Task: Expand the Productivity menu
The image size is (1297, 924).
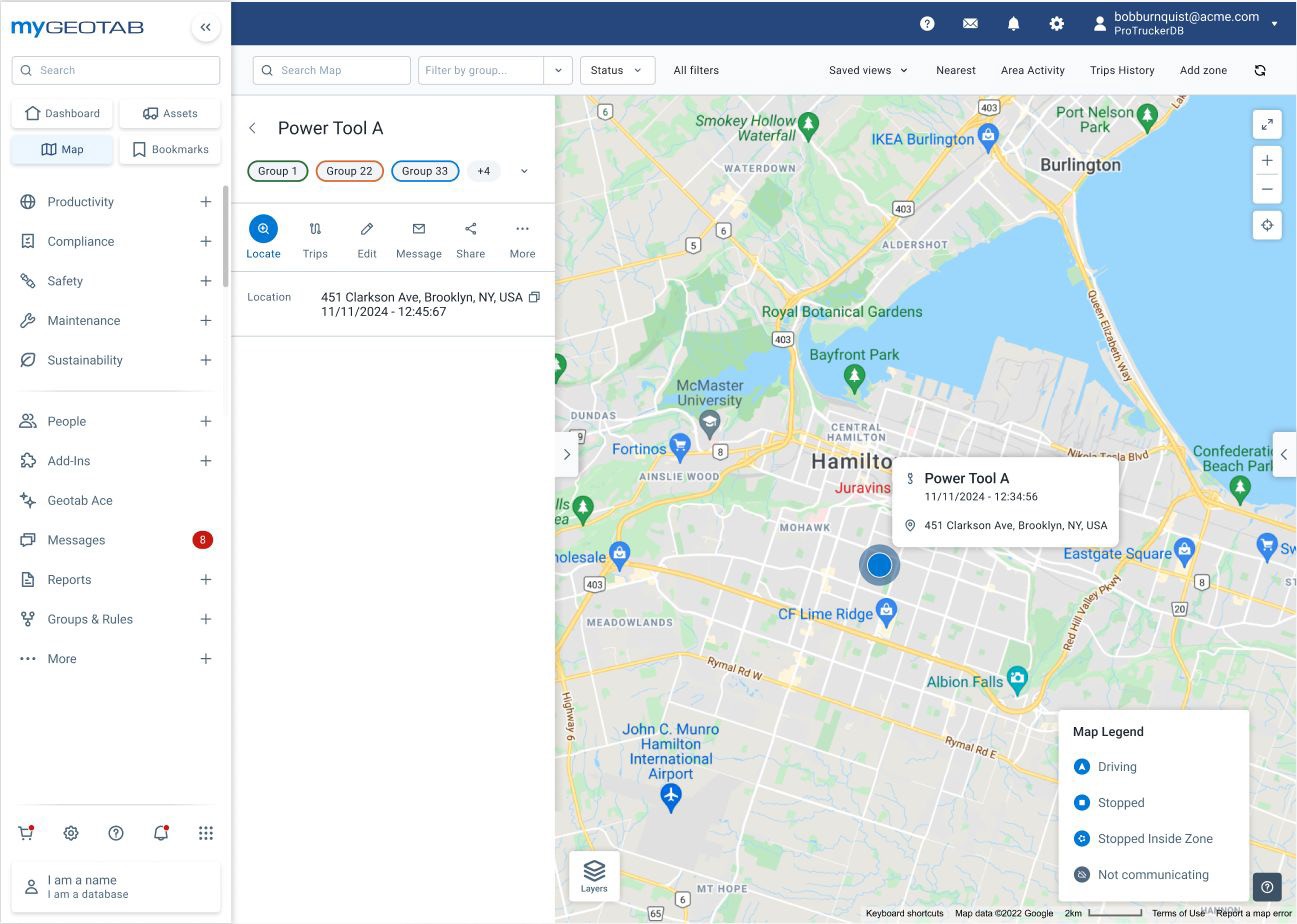Action: coord(205,202)
